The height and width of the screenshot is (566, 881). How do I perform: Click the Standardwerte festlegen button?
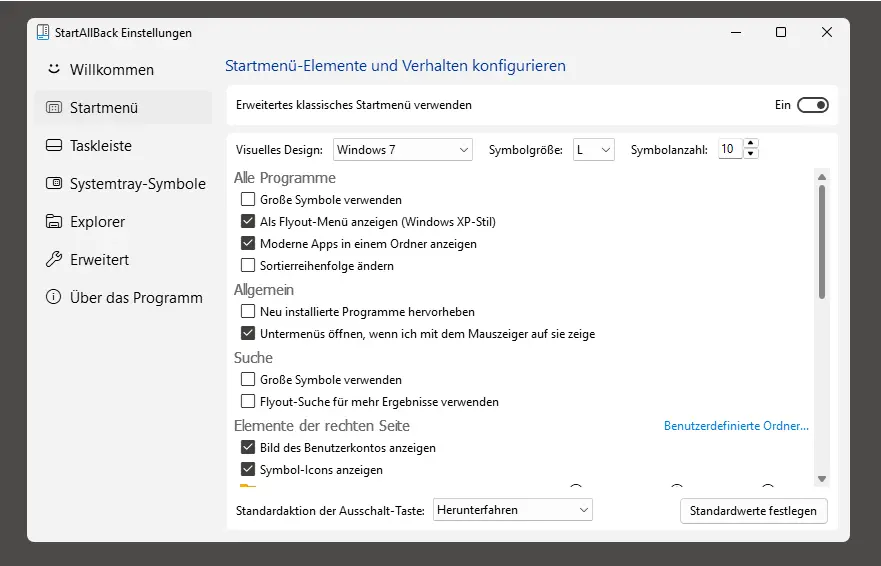pos(753,511)
